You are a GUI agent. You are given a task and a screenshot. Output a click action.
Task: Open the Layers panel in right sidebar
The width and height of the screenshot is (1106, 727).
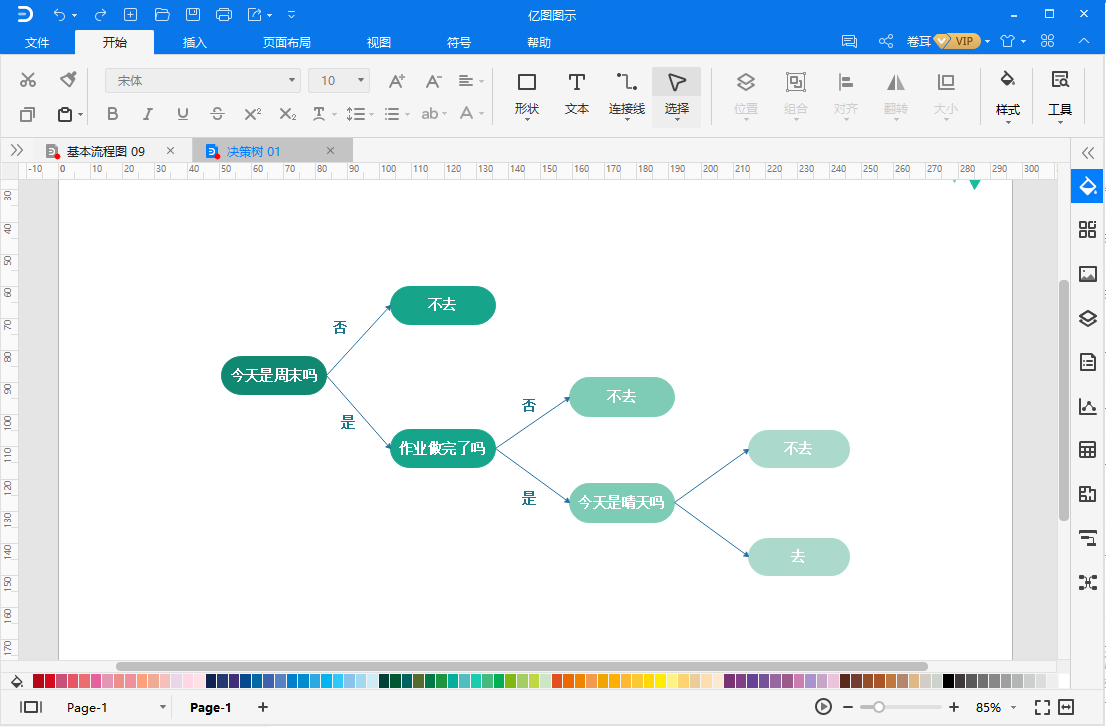[1088, 319]
